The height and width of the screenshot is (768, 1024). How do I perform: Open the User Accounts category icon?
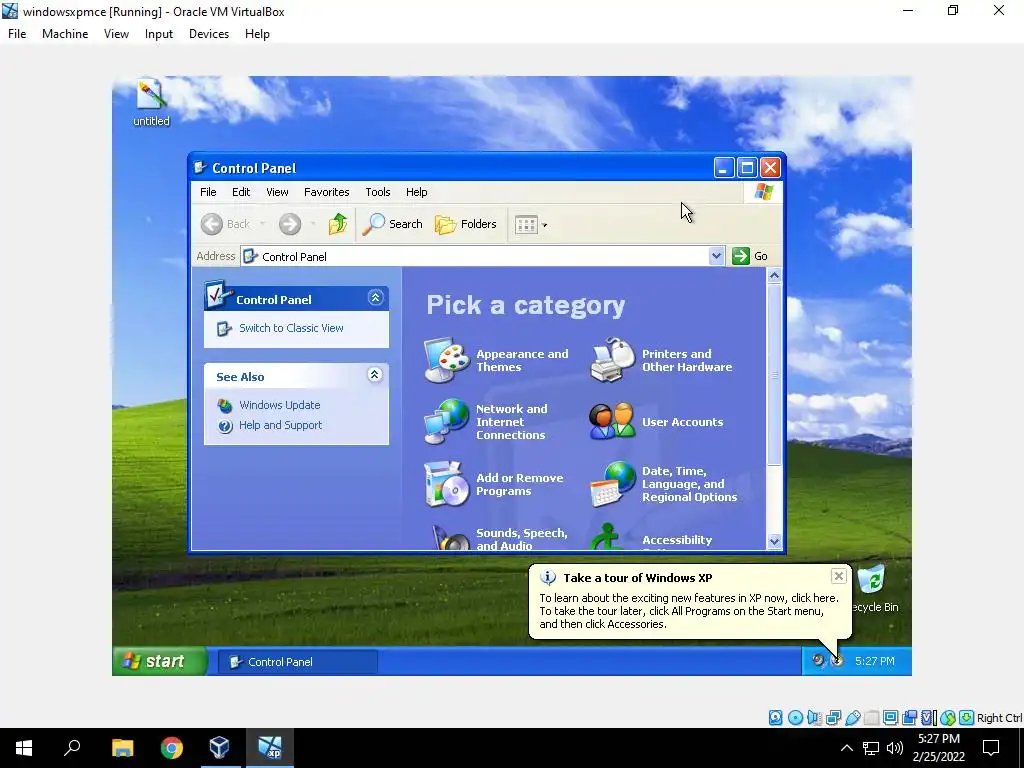[x=613, y=421]
